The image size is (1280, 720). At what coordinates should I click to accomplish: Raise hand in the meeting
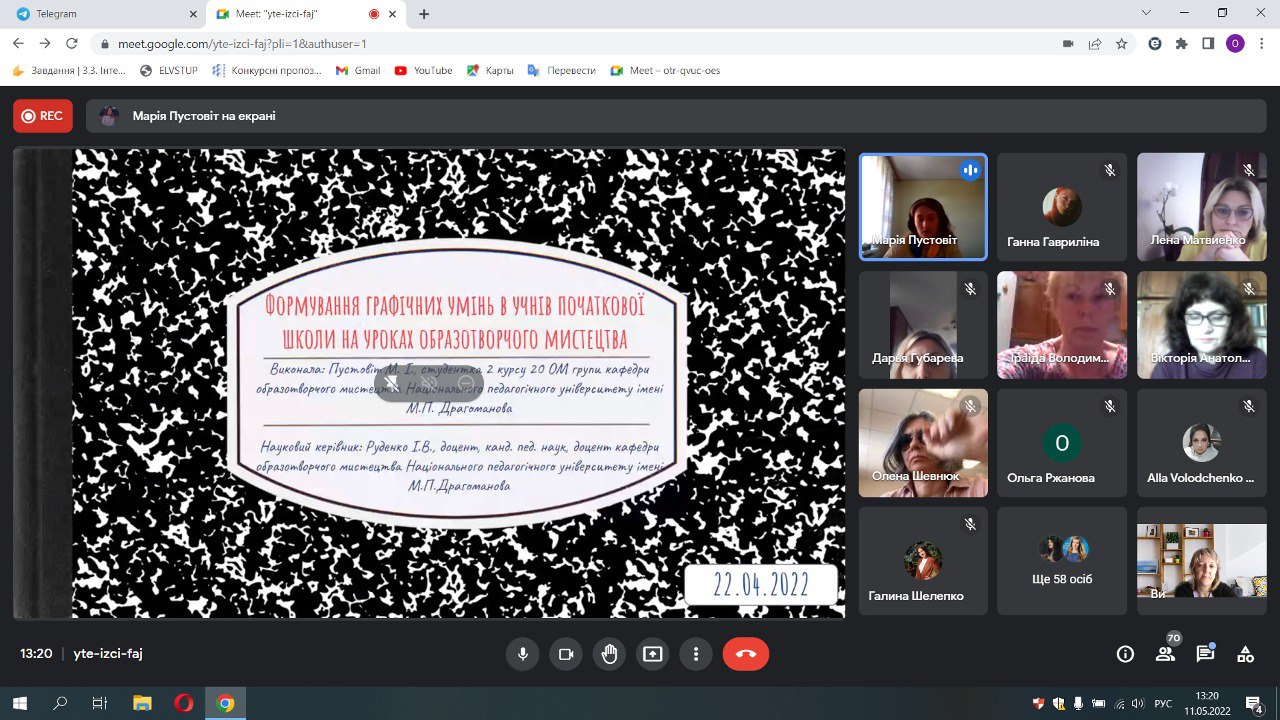tap(609, 654)
